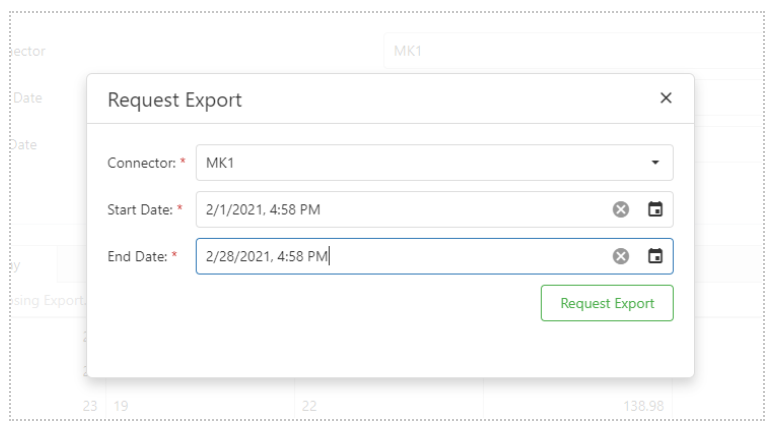Click the faded MK1 field behind dialog
Viewport: 783px width, 430px height.
(573, 50)
